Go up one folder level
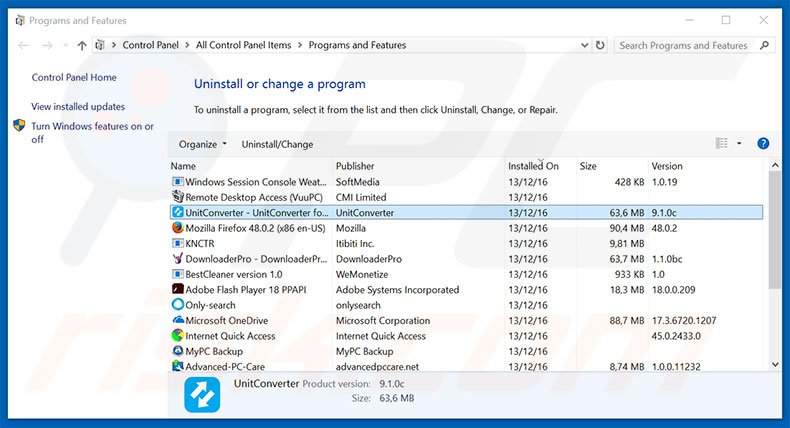 82,45
